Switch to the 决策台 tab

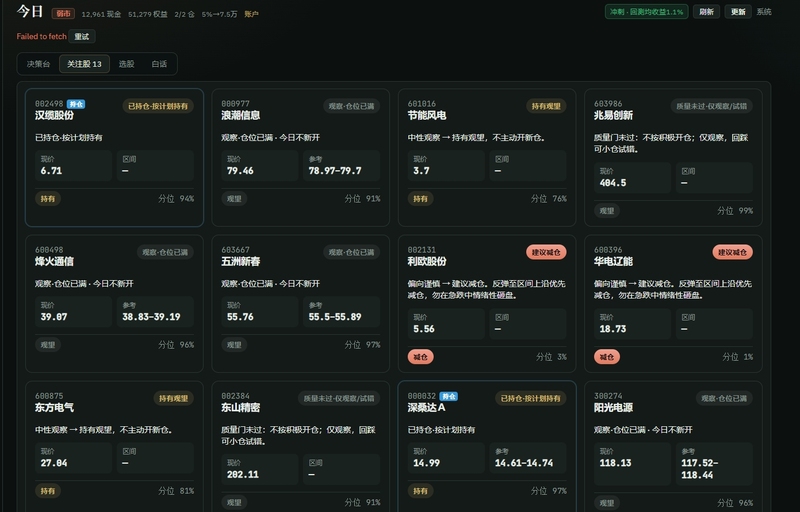pos(38,64)
